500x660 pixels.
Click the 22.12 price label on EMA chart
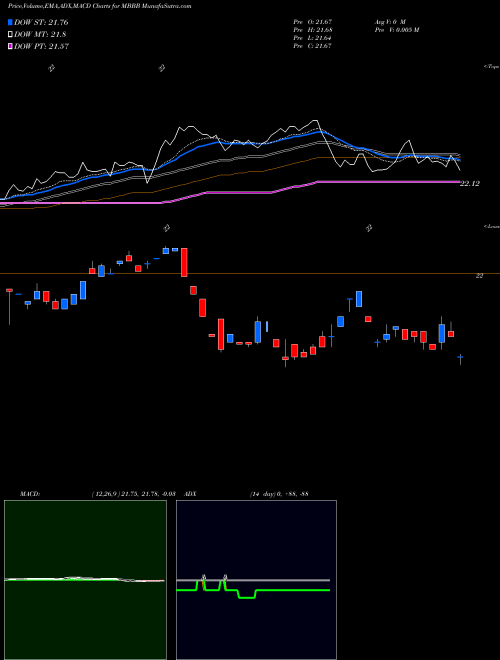pyautogui.click(x=470, y=184)
